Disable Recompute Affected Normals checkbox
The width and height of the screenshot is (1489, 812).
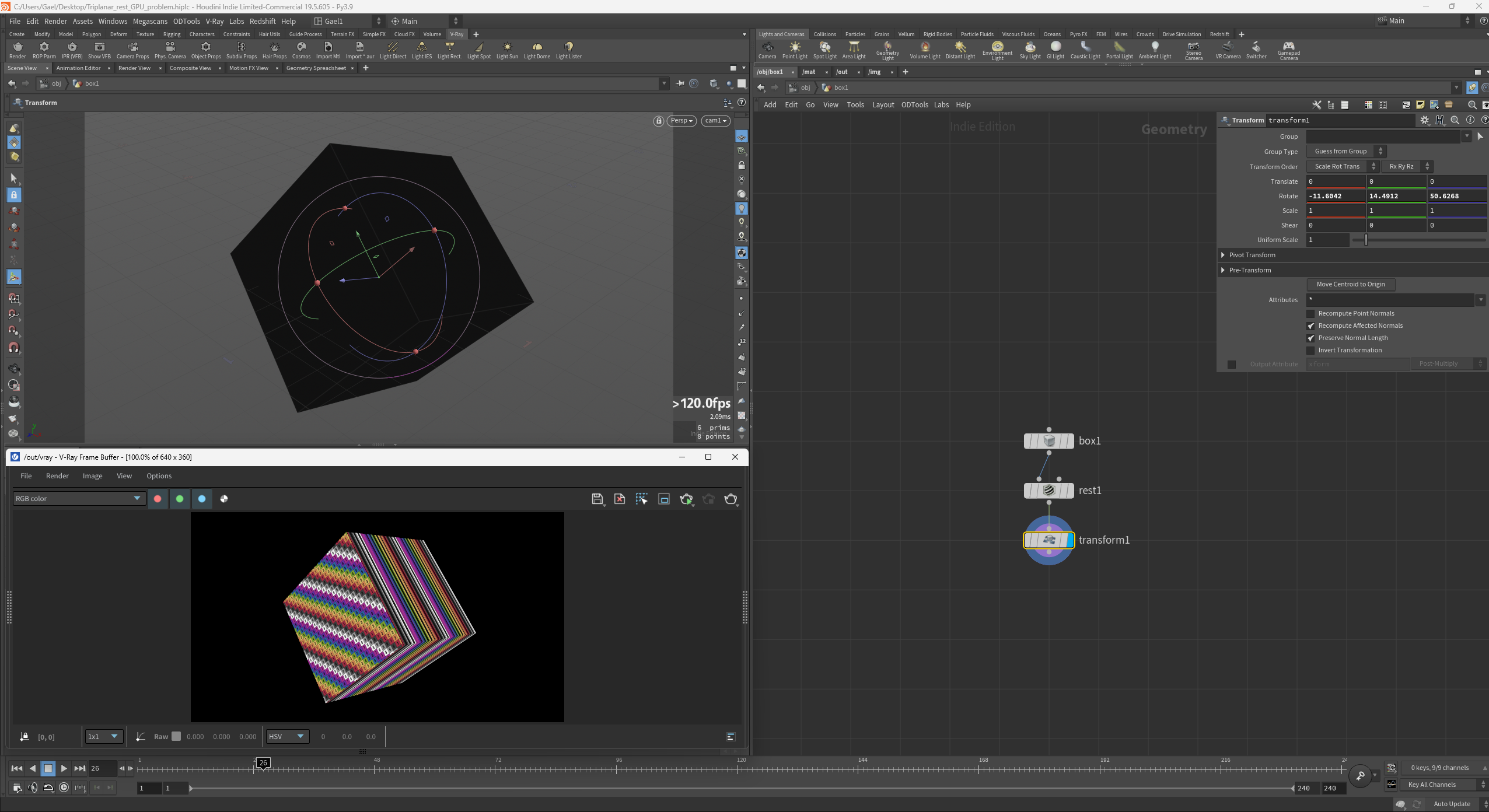1310,326
